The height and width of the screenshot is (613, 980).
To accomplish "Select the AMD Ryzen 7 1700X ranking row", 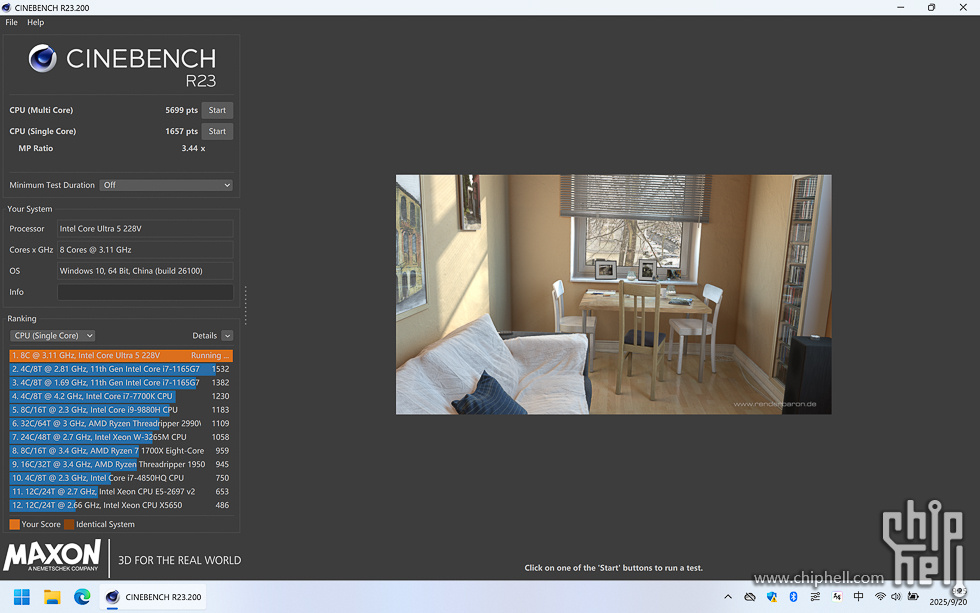I will tap(121, 451).
